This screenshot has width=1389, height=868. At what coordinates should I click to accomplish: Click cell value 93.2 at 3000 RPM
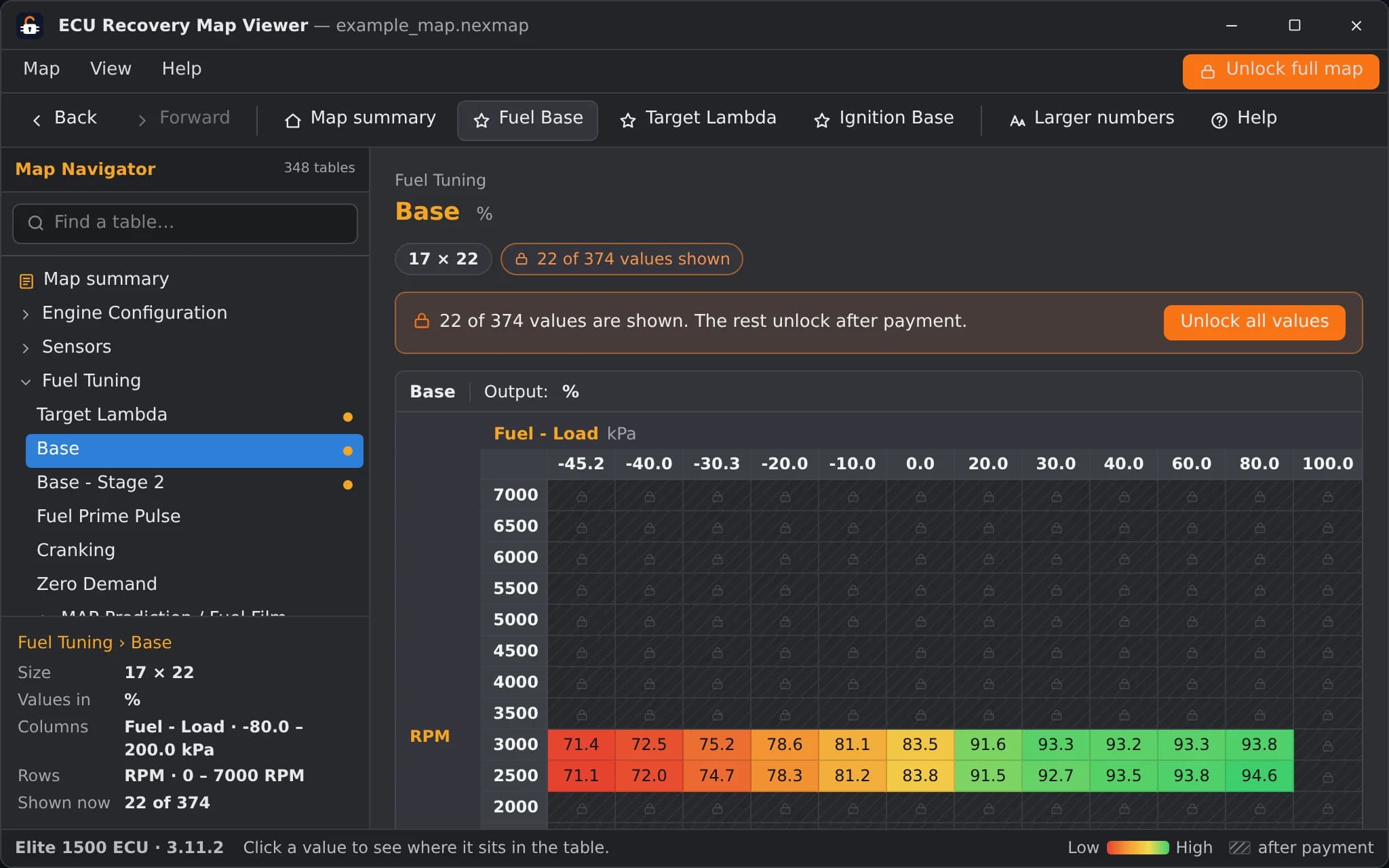(x=1124, y=745)
